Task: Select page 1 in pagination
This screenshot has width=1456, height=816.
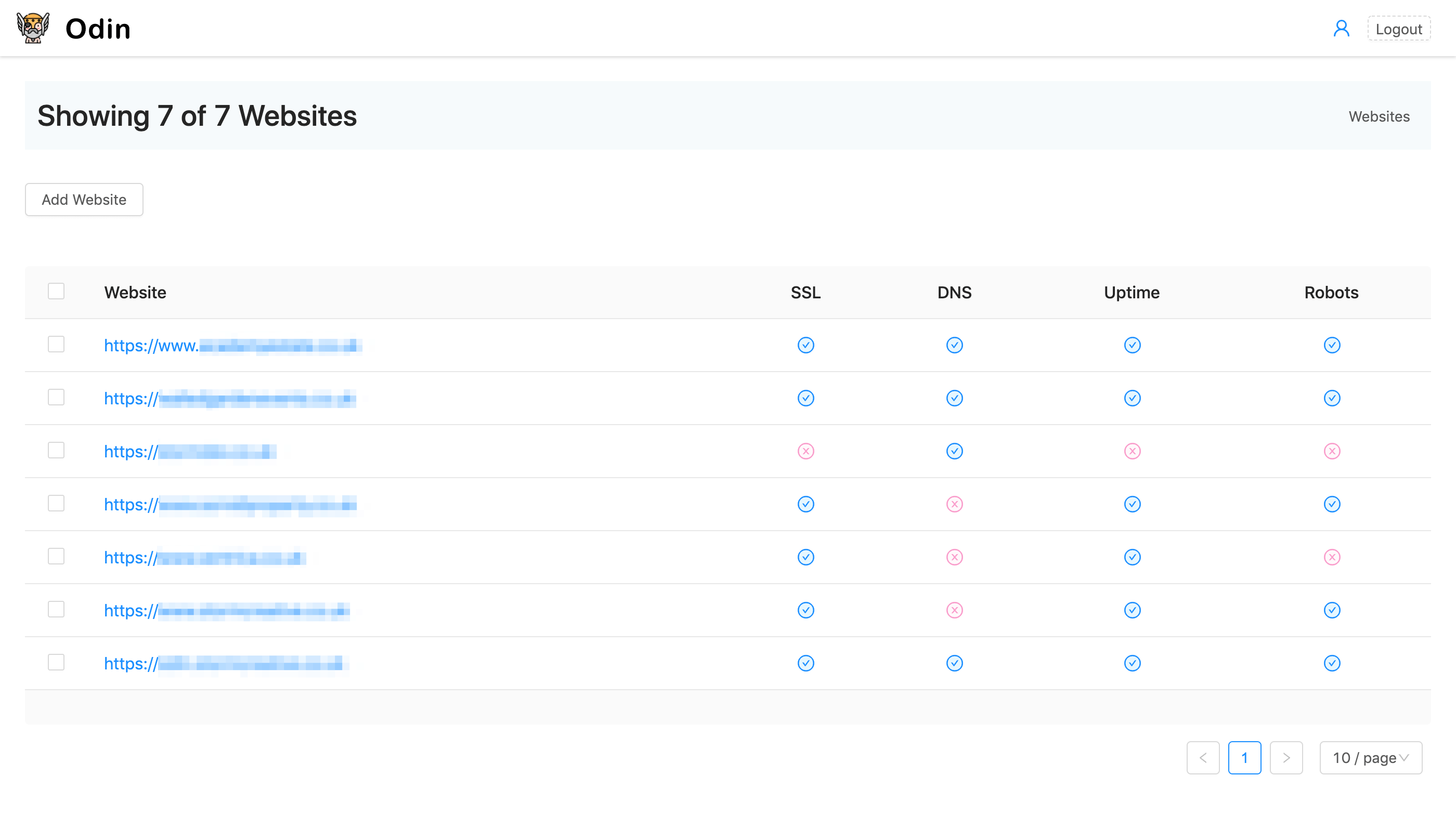Action: click(x=1244, y=758)
